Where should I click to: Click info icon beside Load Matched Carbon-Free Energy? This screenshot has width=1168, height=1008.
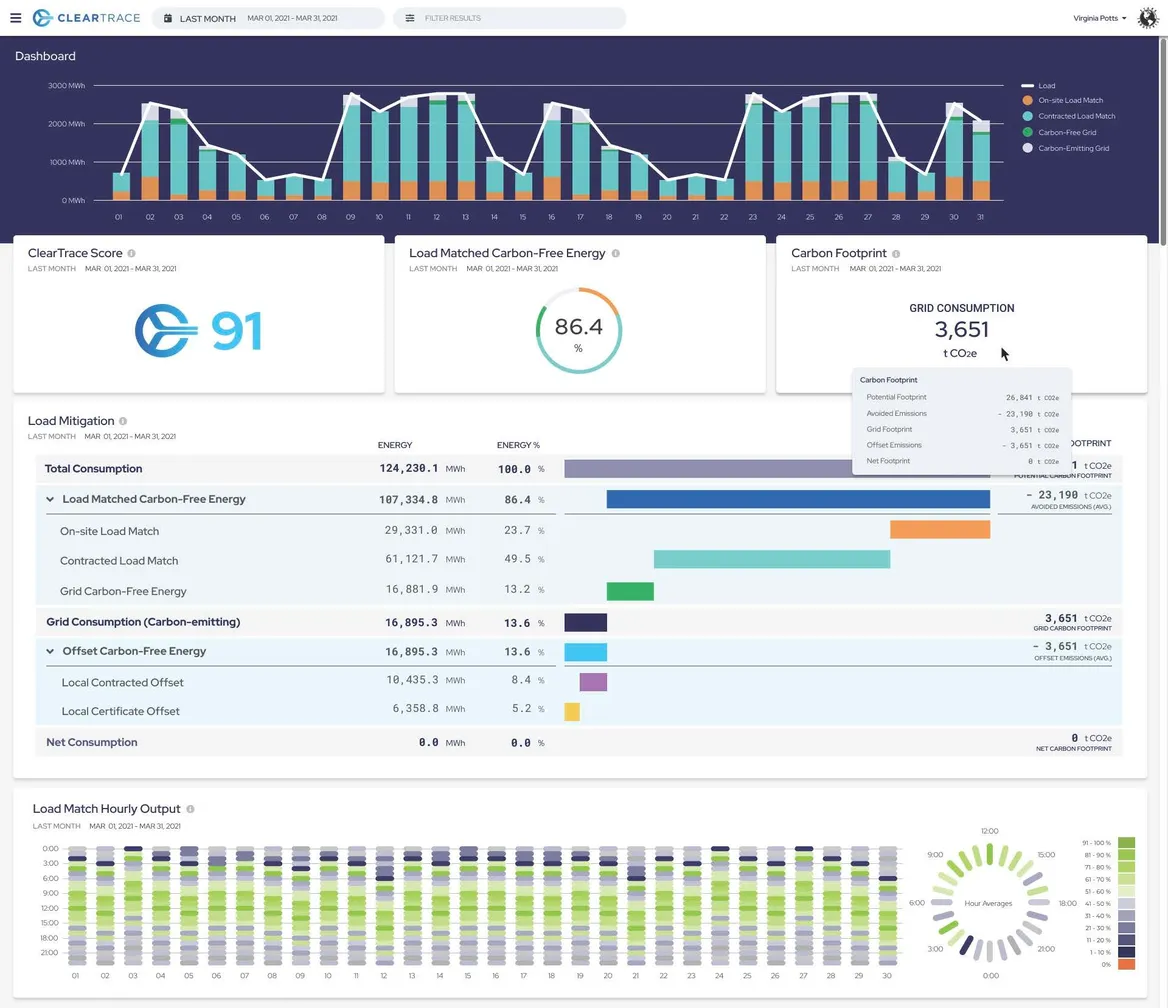[x=616, y=254]
